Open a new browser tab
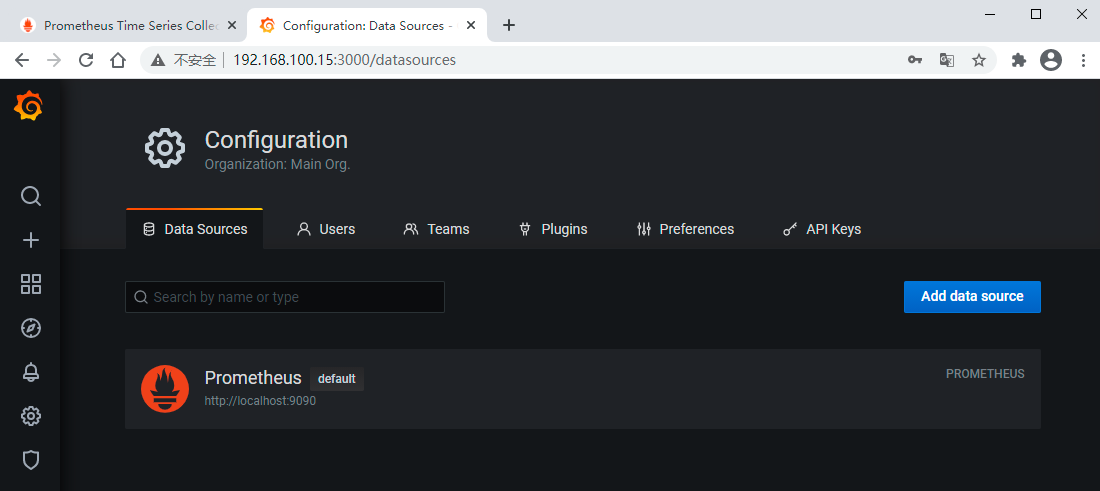1100x491 pixels. (509, 25)
